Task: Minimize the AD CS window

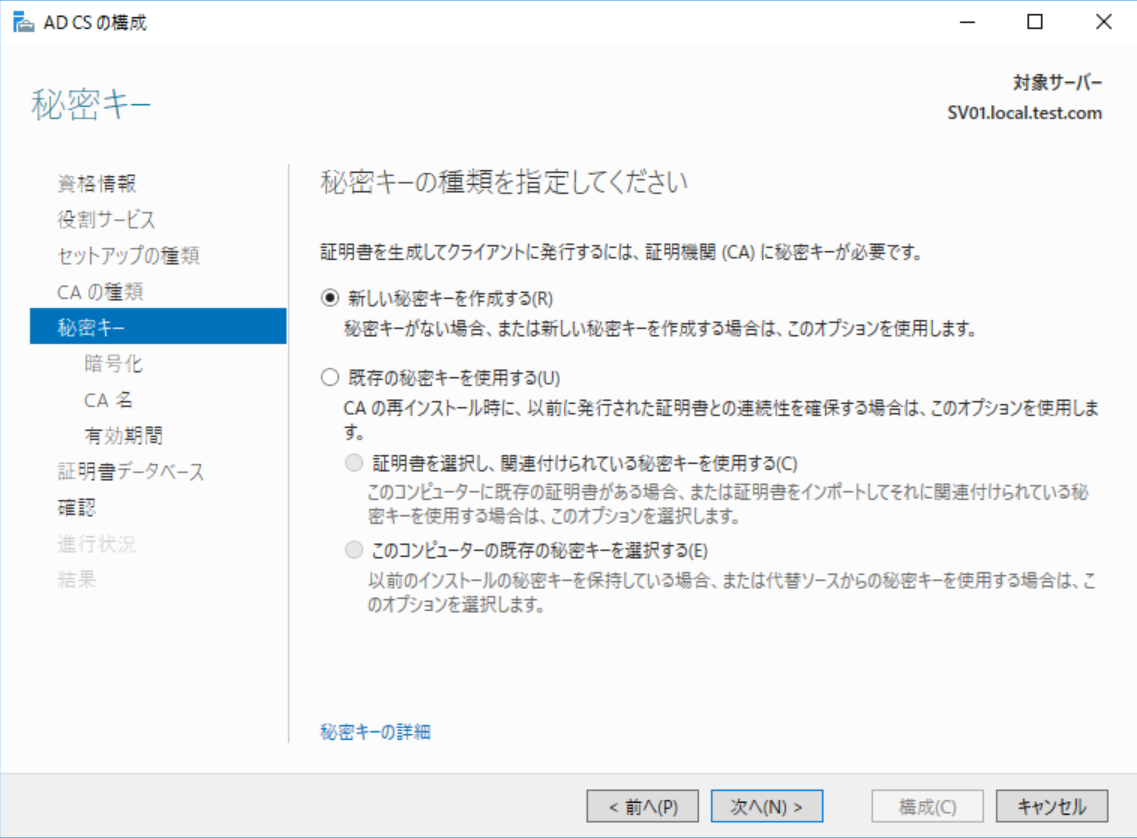Action: click(x=967, y=22)
